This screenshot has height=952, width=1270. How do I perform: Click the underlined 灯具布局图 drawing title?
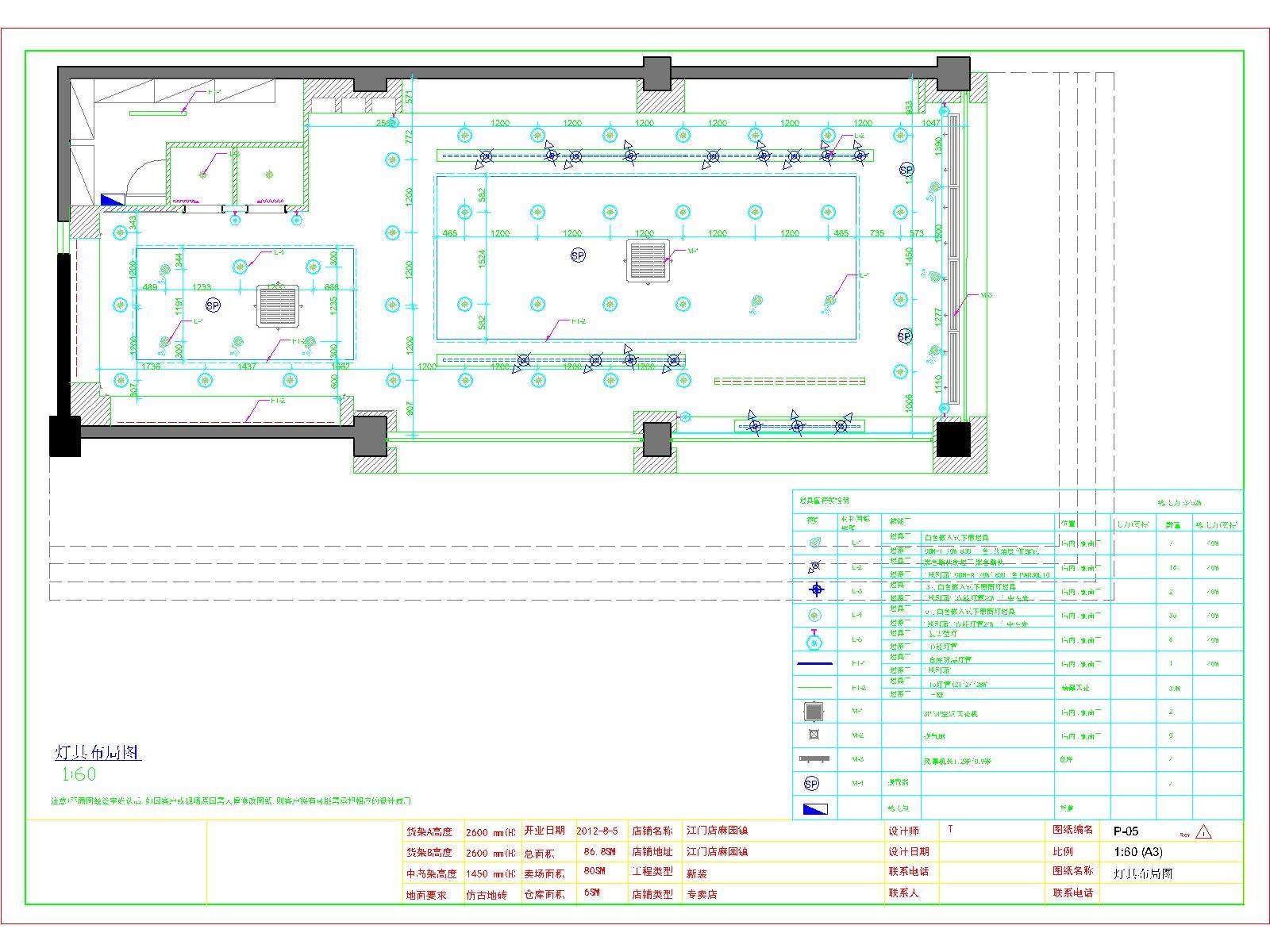point(98,752)
